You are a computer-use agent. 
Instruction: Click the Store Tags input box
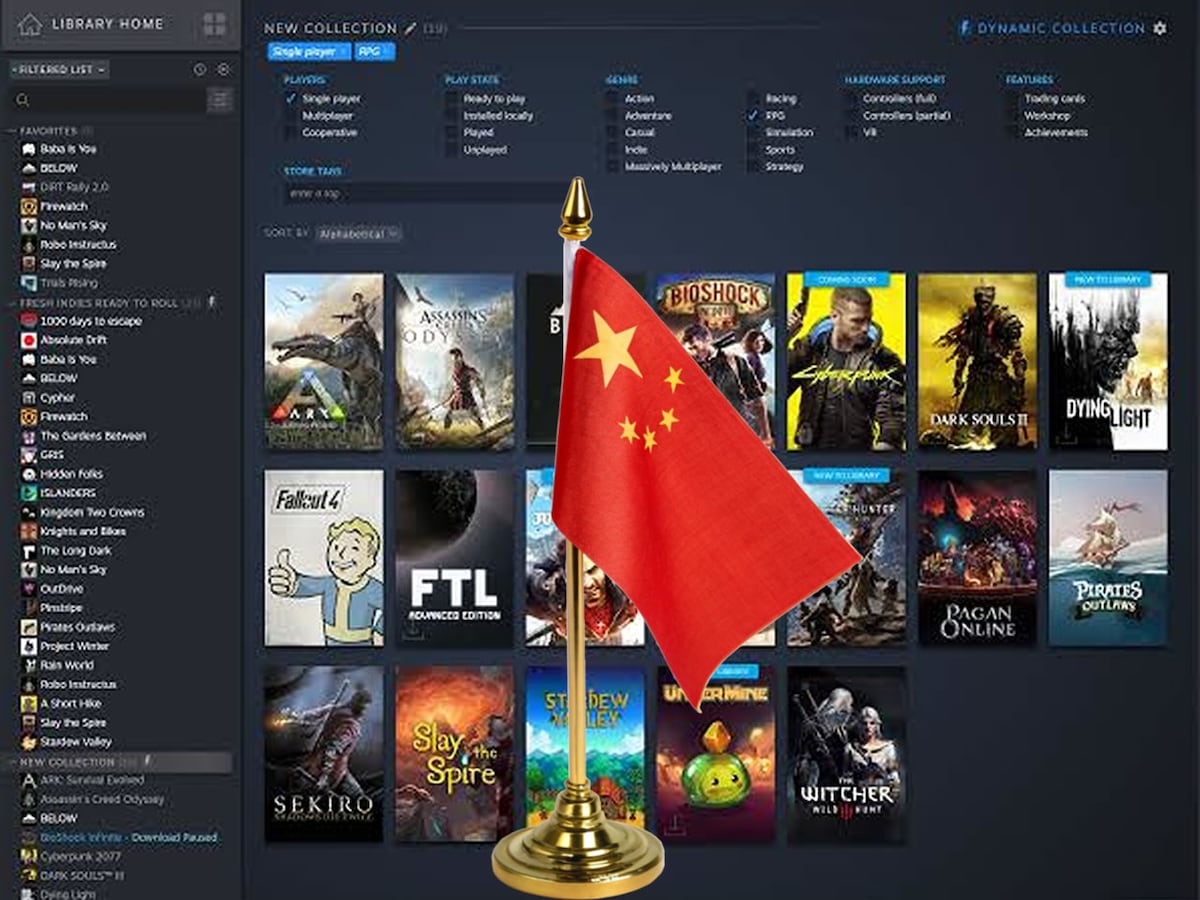pos(425,193)
